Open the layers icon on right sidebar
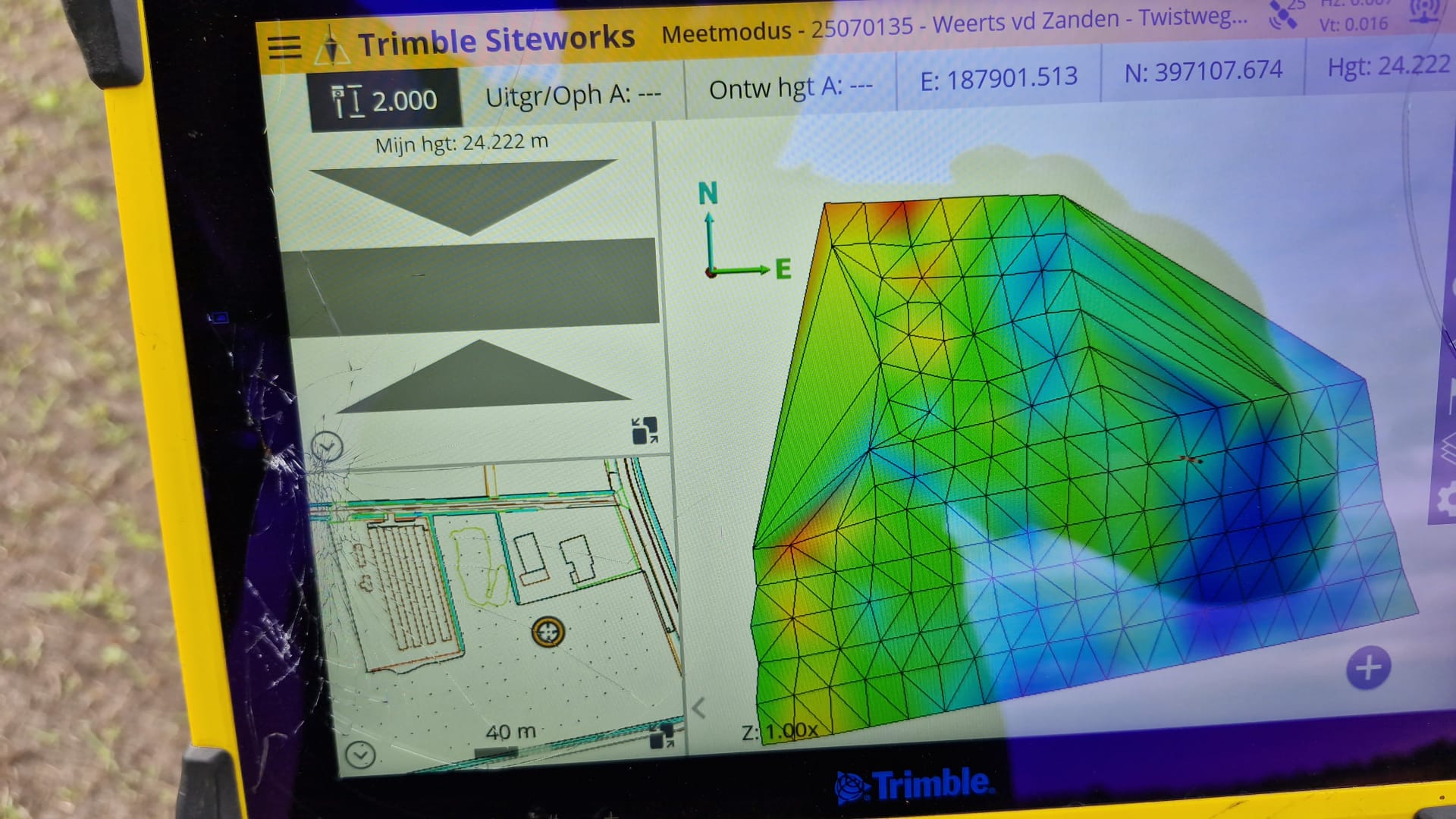The height and width of the screenshot is (819, 1456). point(1448,447)
